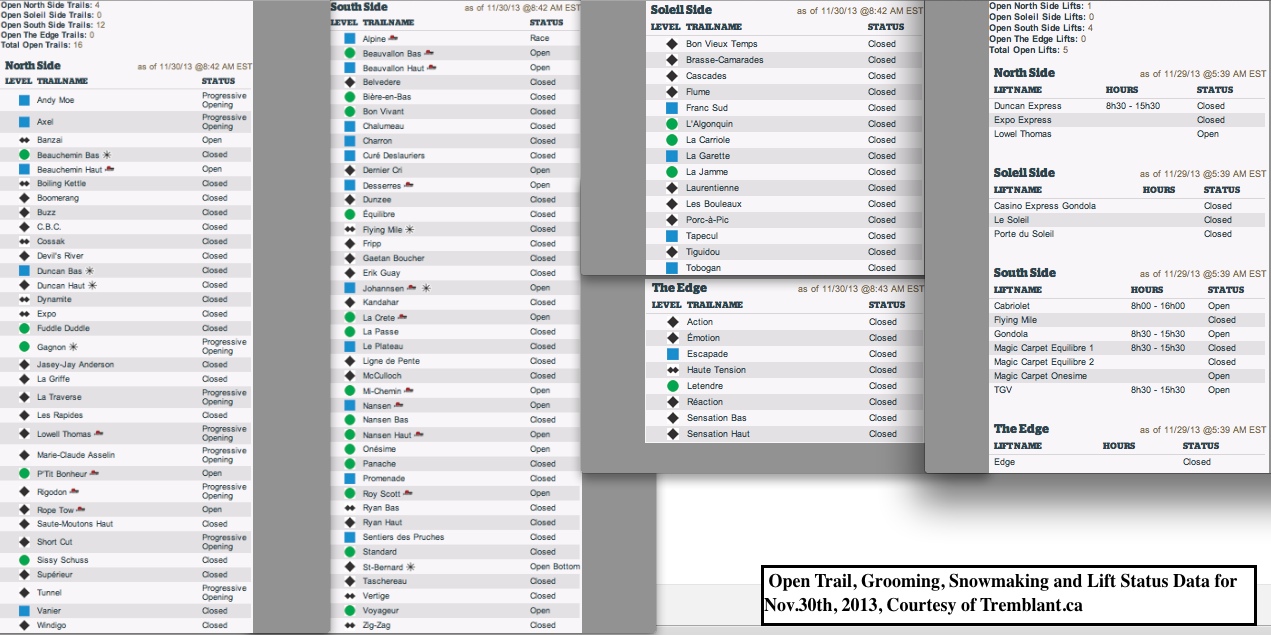This screenshot has width=1271, height=635.
Task: Click the blue square beside Escapade
Action: 673,354
